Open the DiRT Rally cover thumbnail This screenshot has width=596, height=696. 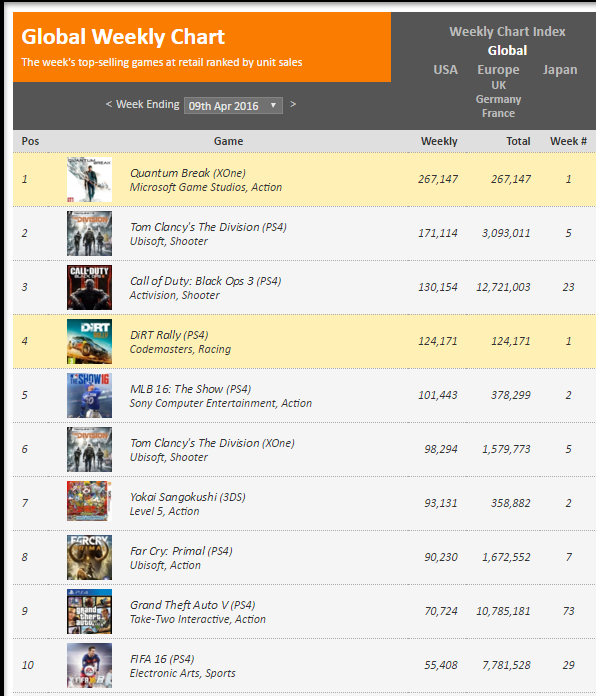tap(89, 341)
